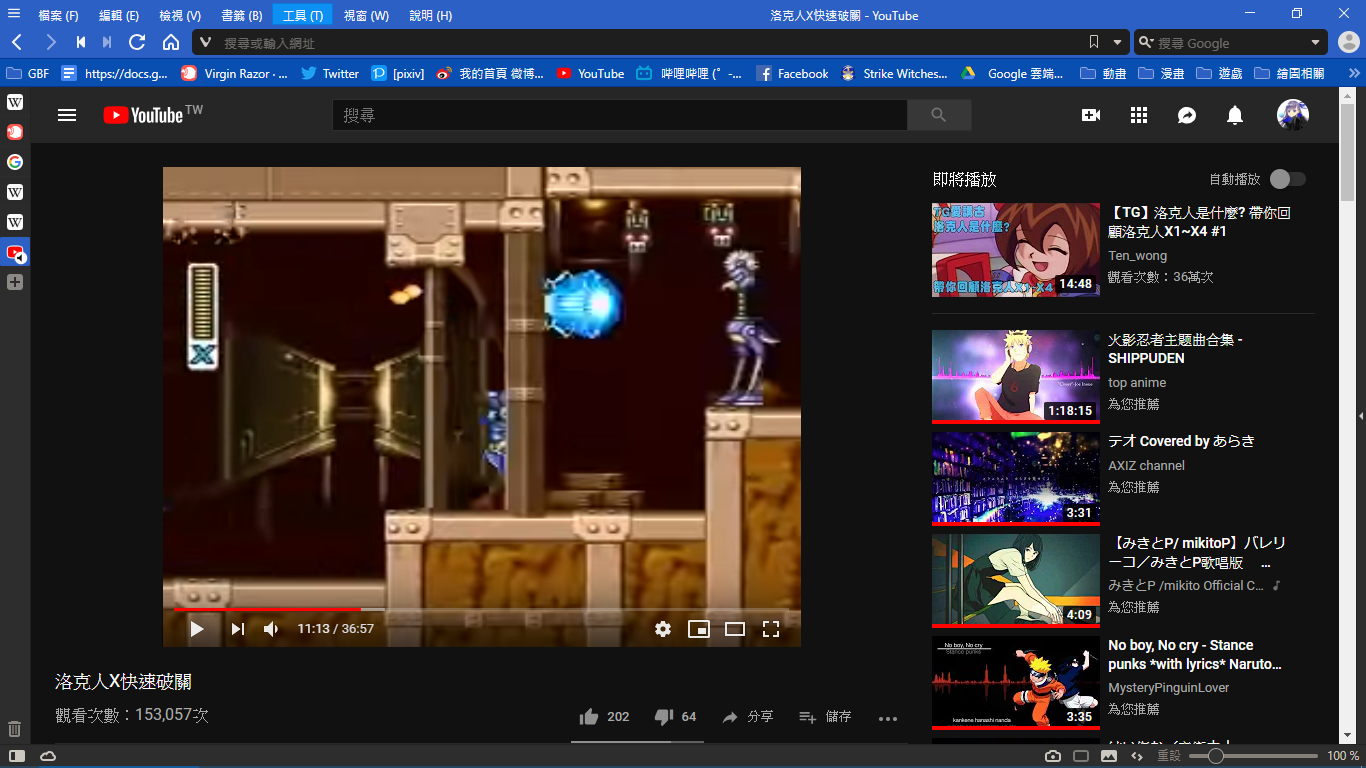1366x768 pixels.
Task: Pick a search engine via magnifier icon
Action: (1147, 42)
